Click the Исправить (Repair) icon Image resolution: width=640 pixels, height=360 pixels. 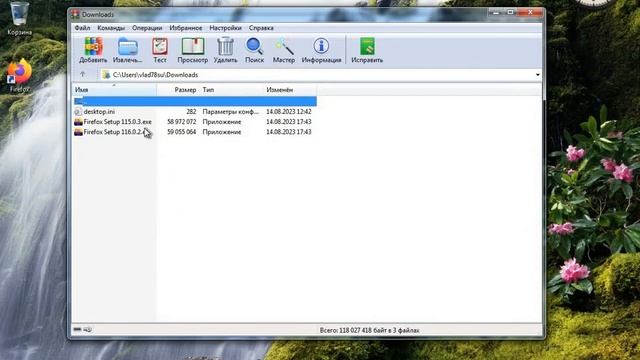click(x=367, y=50)
